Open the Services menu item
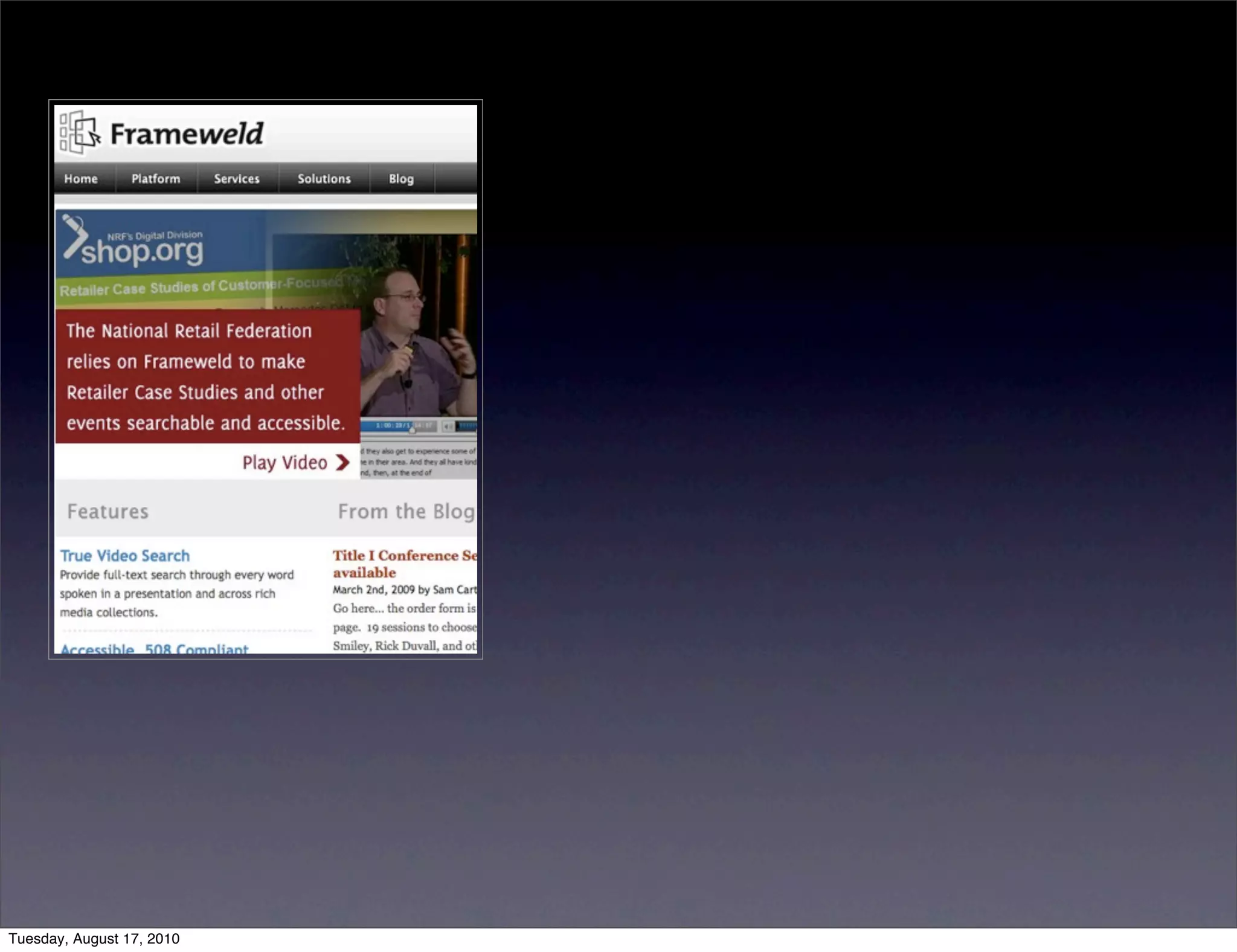1237x952 pixels. click(237, 179)
